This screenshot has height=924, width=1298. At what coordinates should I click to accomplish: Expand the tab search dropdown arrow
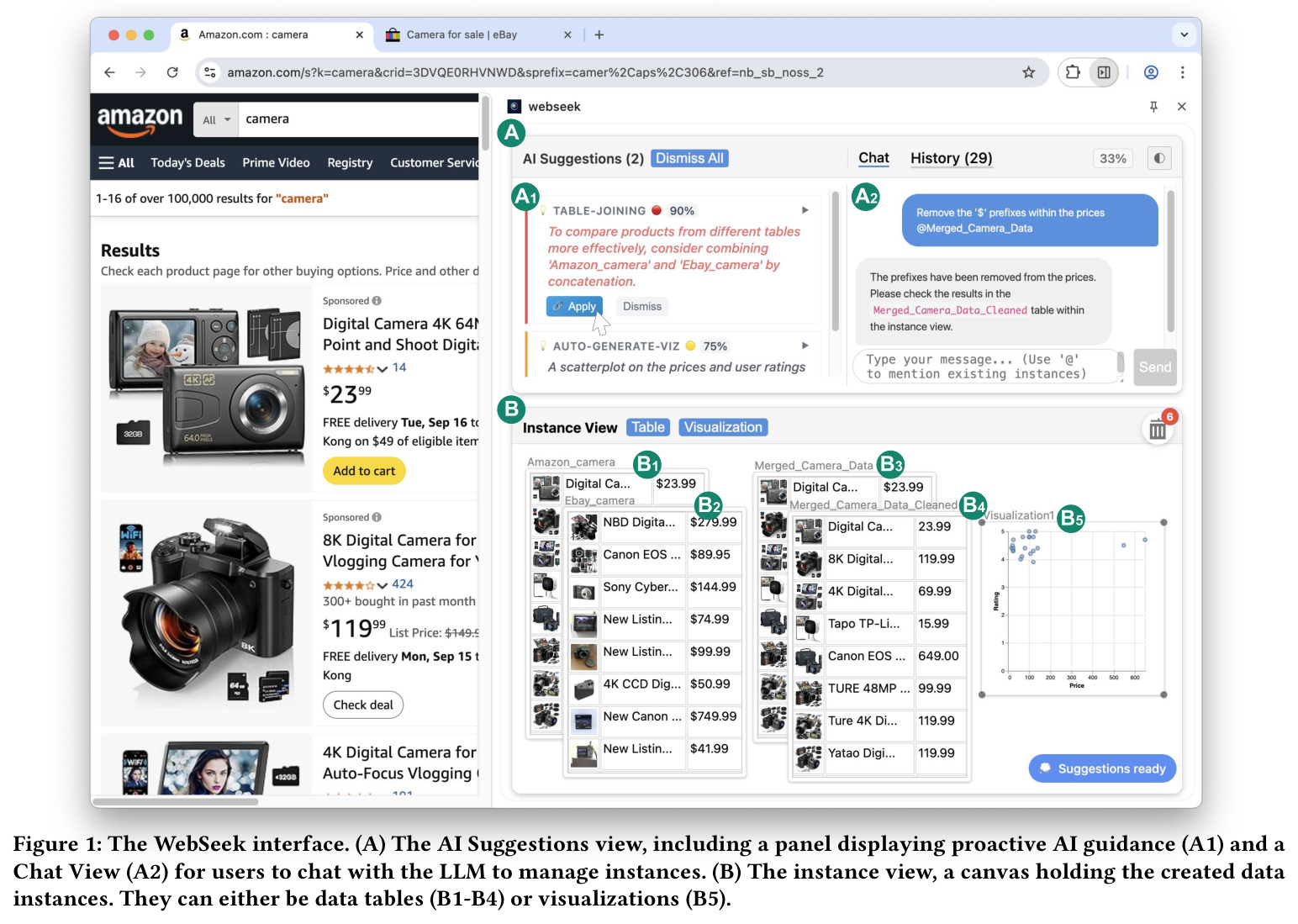pyautogui.click(x=1184, y=34)
